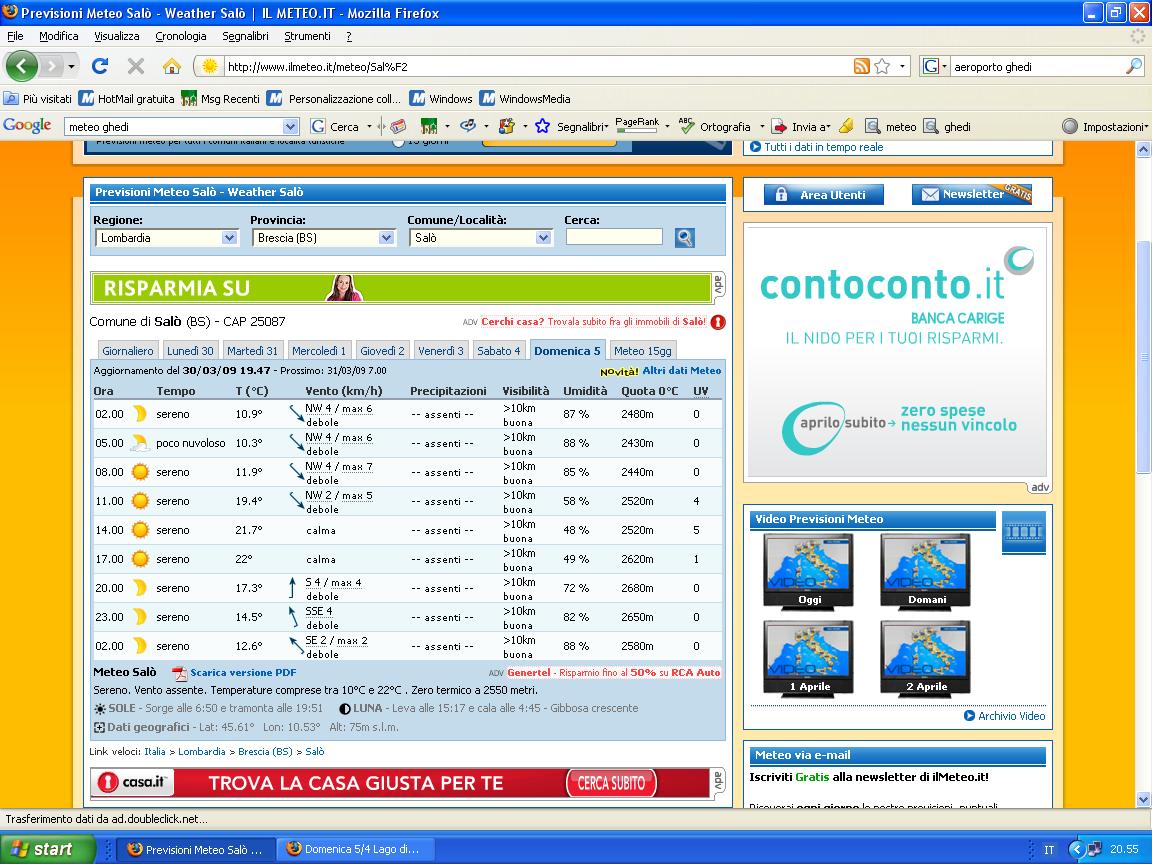This screenshot has height=864, width=1152.
Task: Open the Oggi video forecast thumbnail
Action: coord(808,572)
